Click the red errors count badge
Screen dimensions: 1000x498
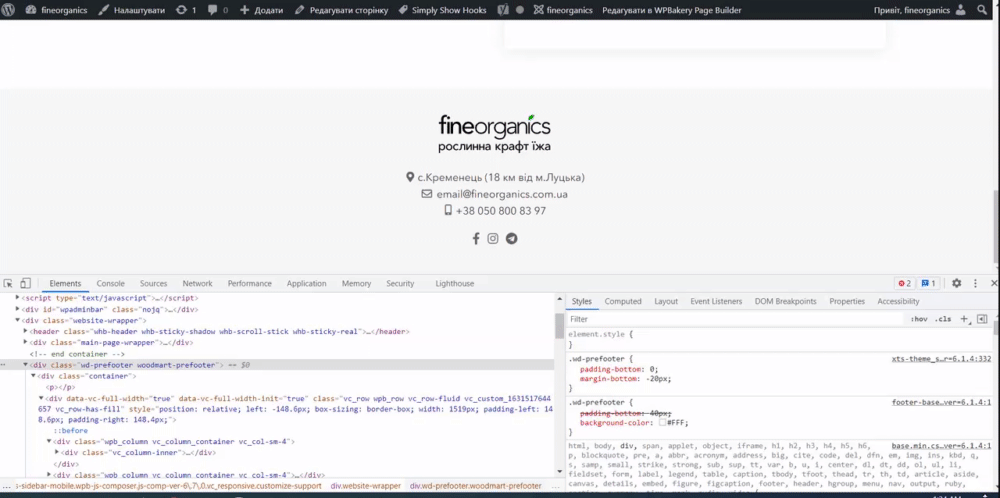tap(905, 283)
